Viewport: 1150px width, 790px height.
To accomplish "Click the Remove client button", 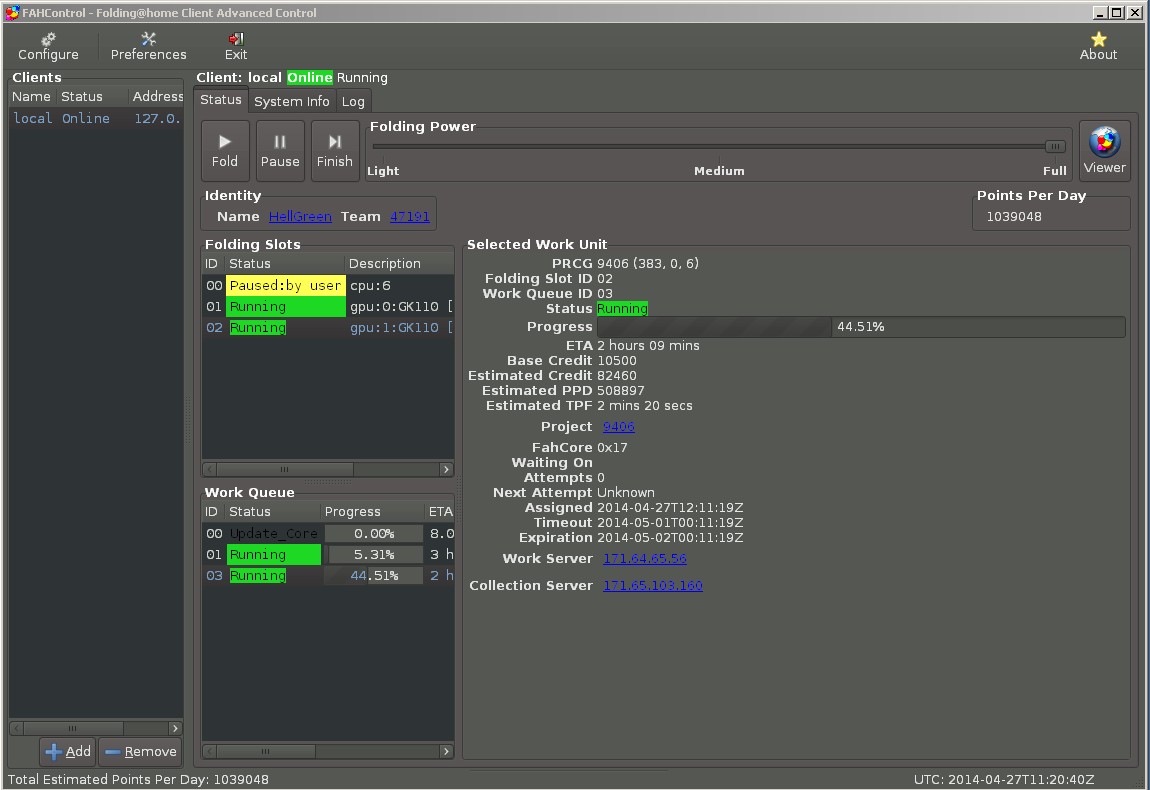I will coord(141,751).
